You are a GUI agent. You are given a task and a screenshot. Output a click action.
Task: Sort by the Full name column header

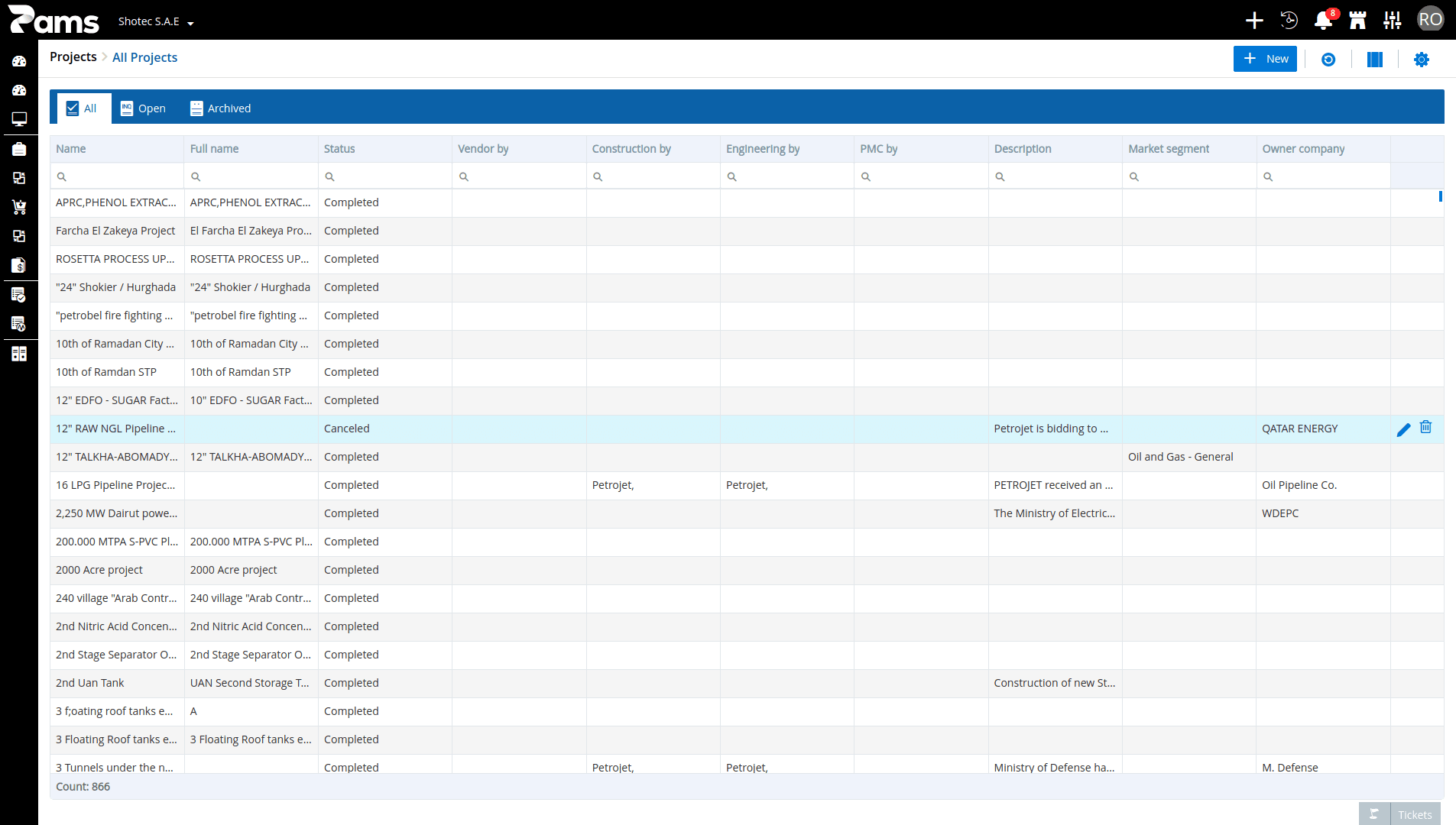click(251, 149)
